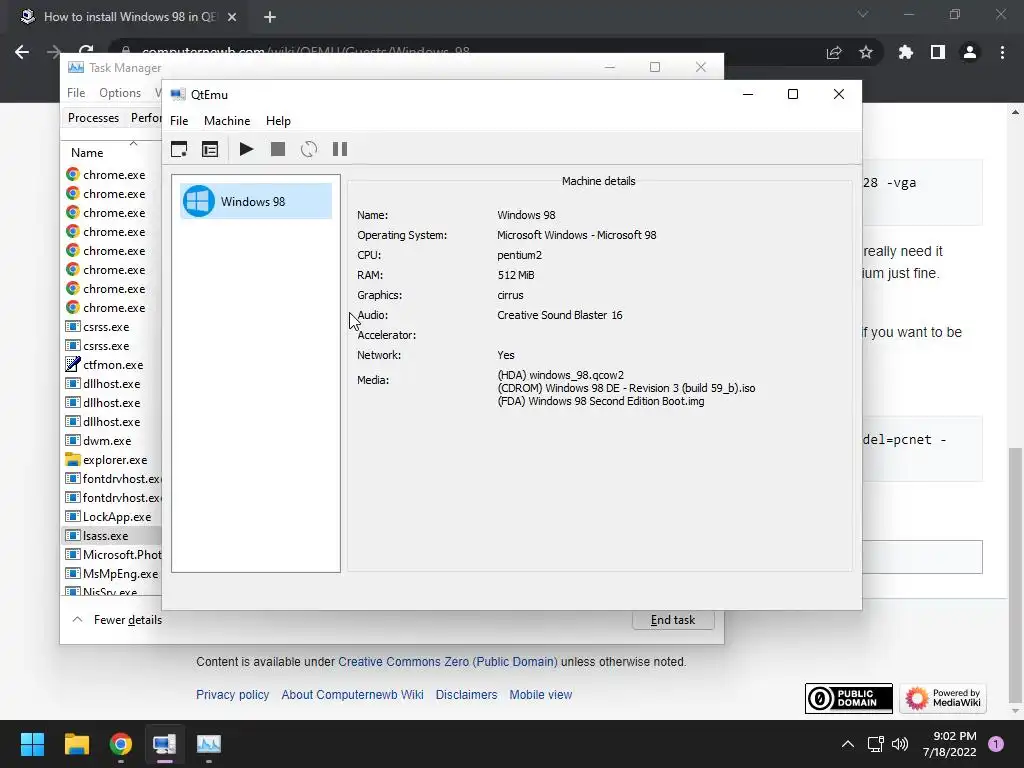This screenshot has width=1024, height=768.
Task: Open the notification badge in taskbar corner
Action: [996, 744]
